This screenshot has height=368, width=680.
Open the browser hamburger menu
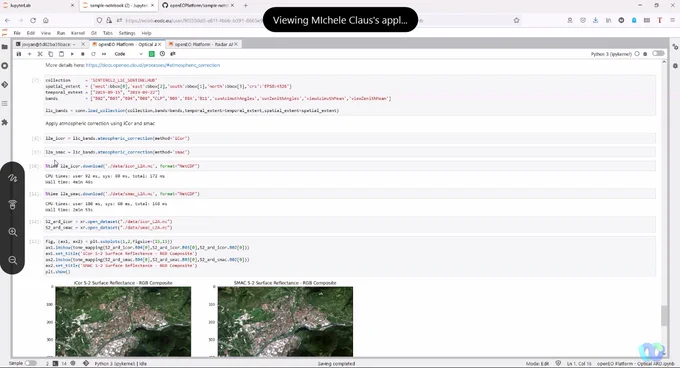click(673, 20)
